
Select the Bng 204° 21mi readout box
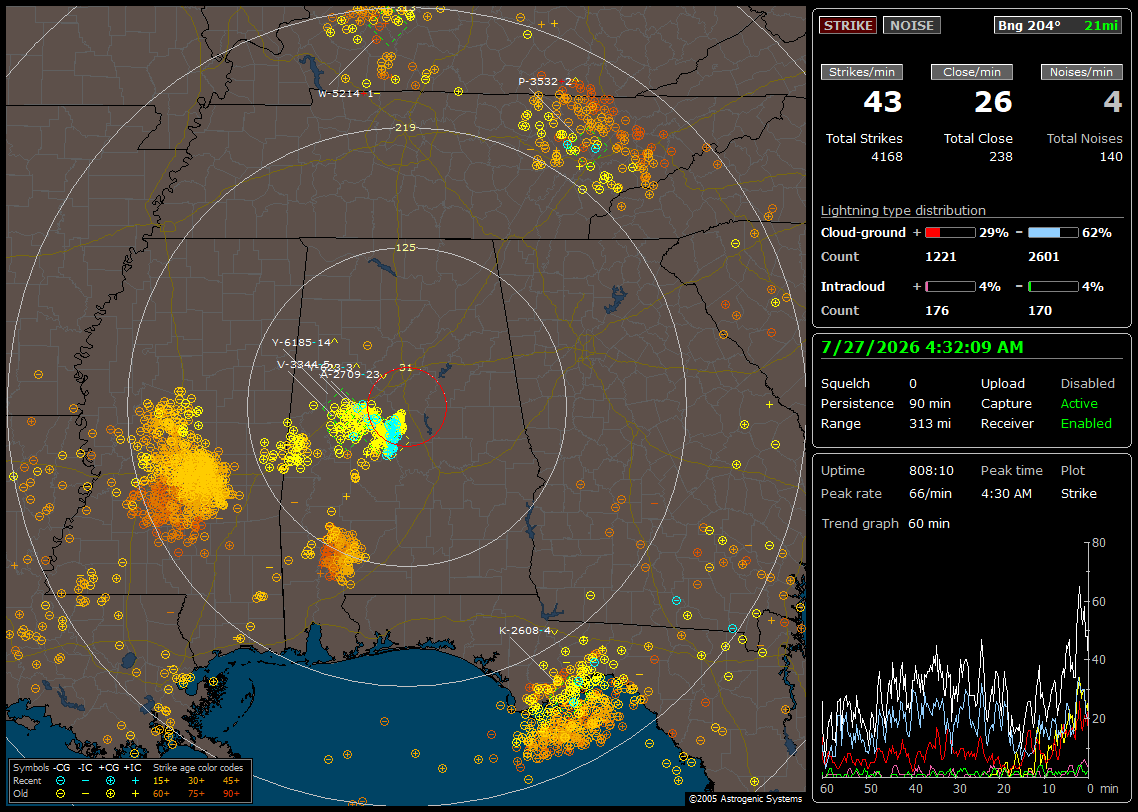[x=1058, y=25]
